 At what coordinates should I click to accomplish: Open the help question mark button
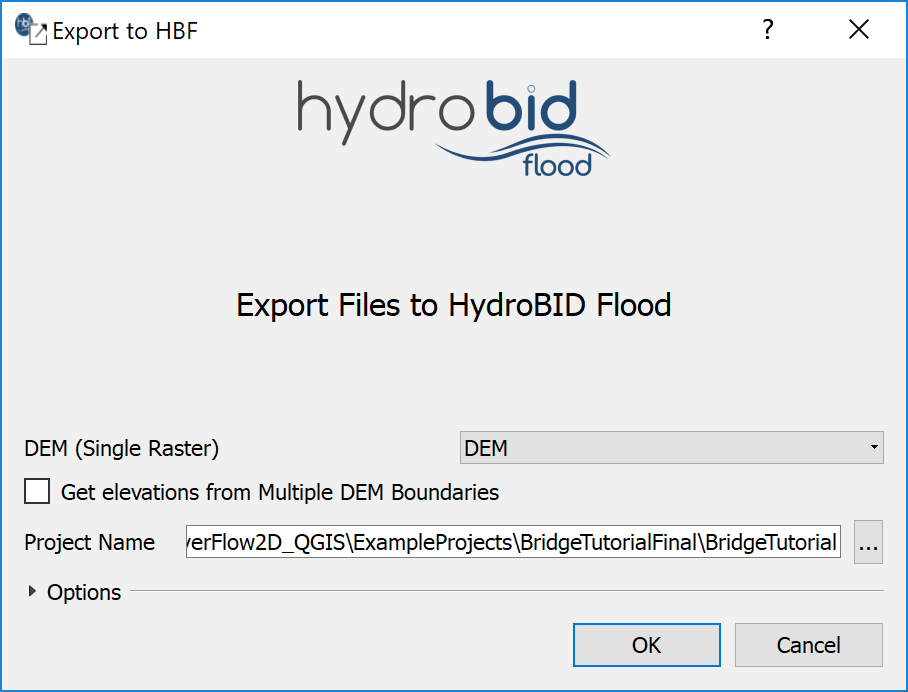[768, 30]
